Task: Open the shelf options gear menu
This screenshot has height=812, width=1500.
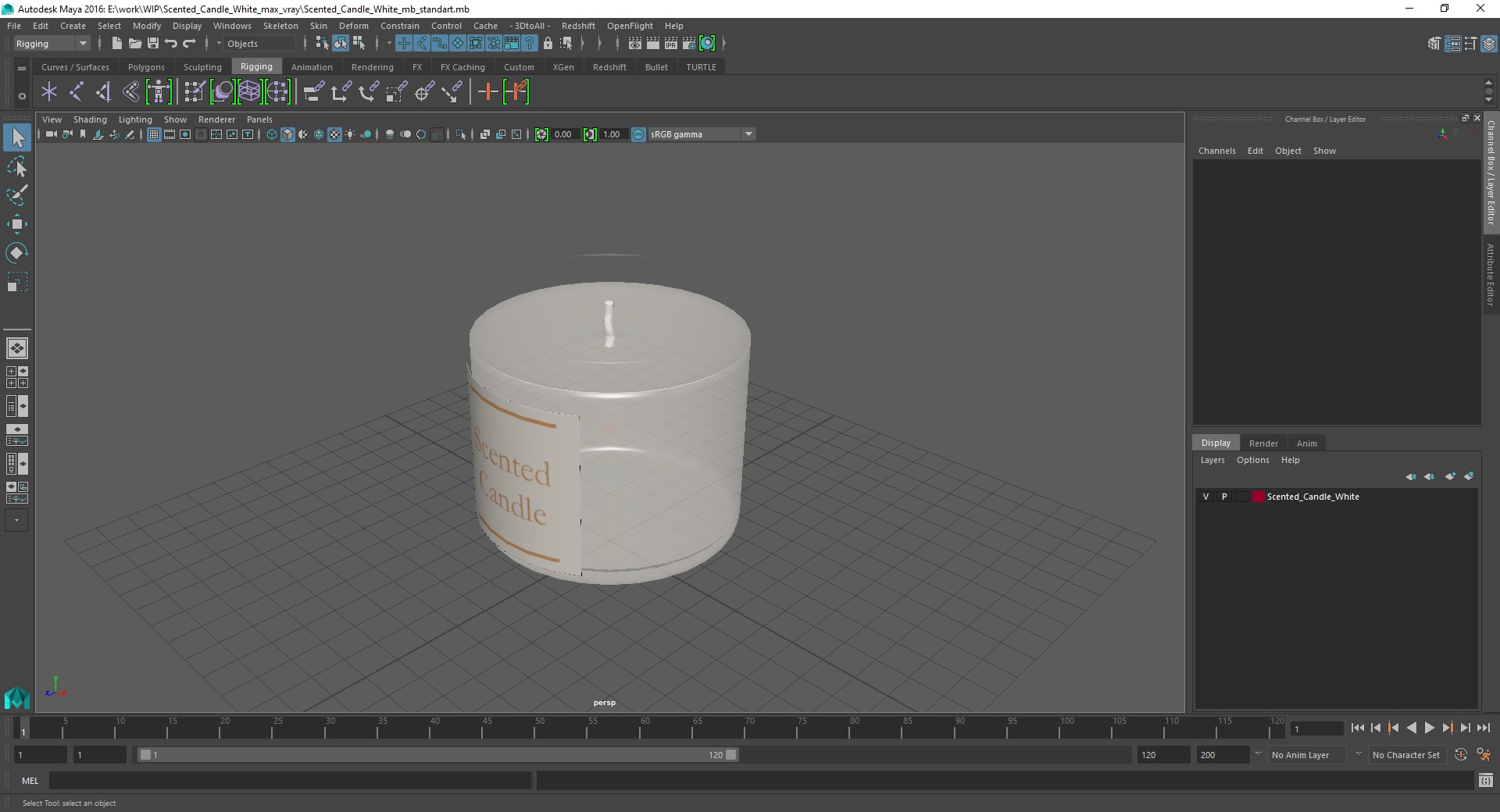Action: [22, 96]
